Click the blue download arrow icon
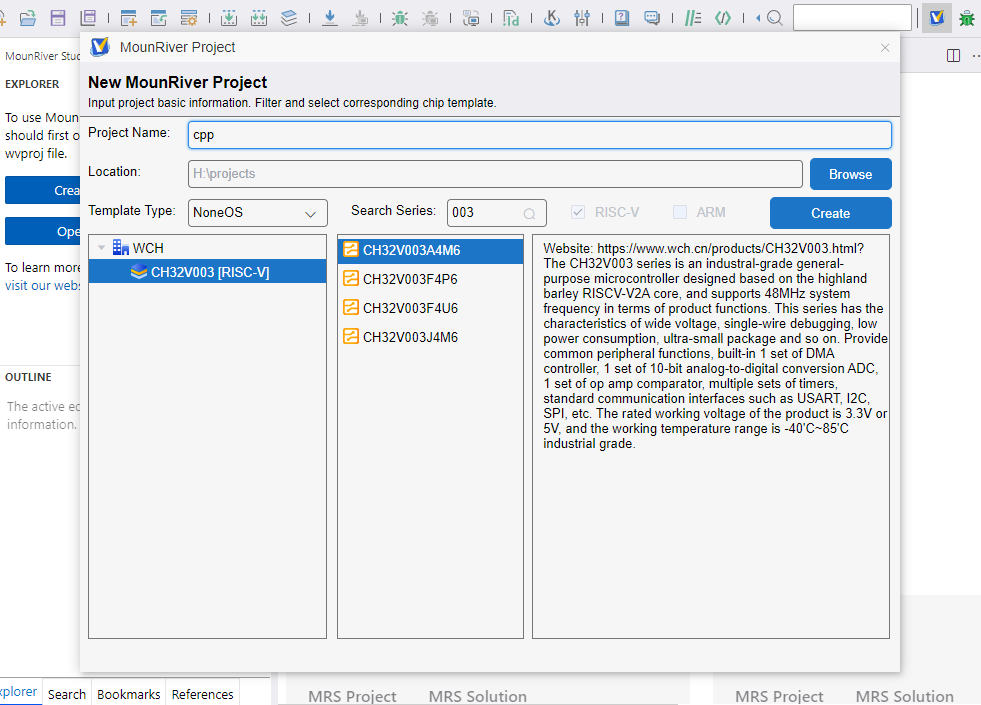The height and width of the screenshot is (705, 981). pyautogui.click(x=330, y=18)
